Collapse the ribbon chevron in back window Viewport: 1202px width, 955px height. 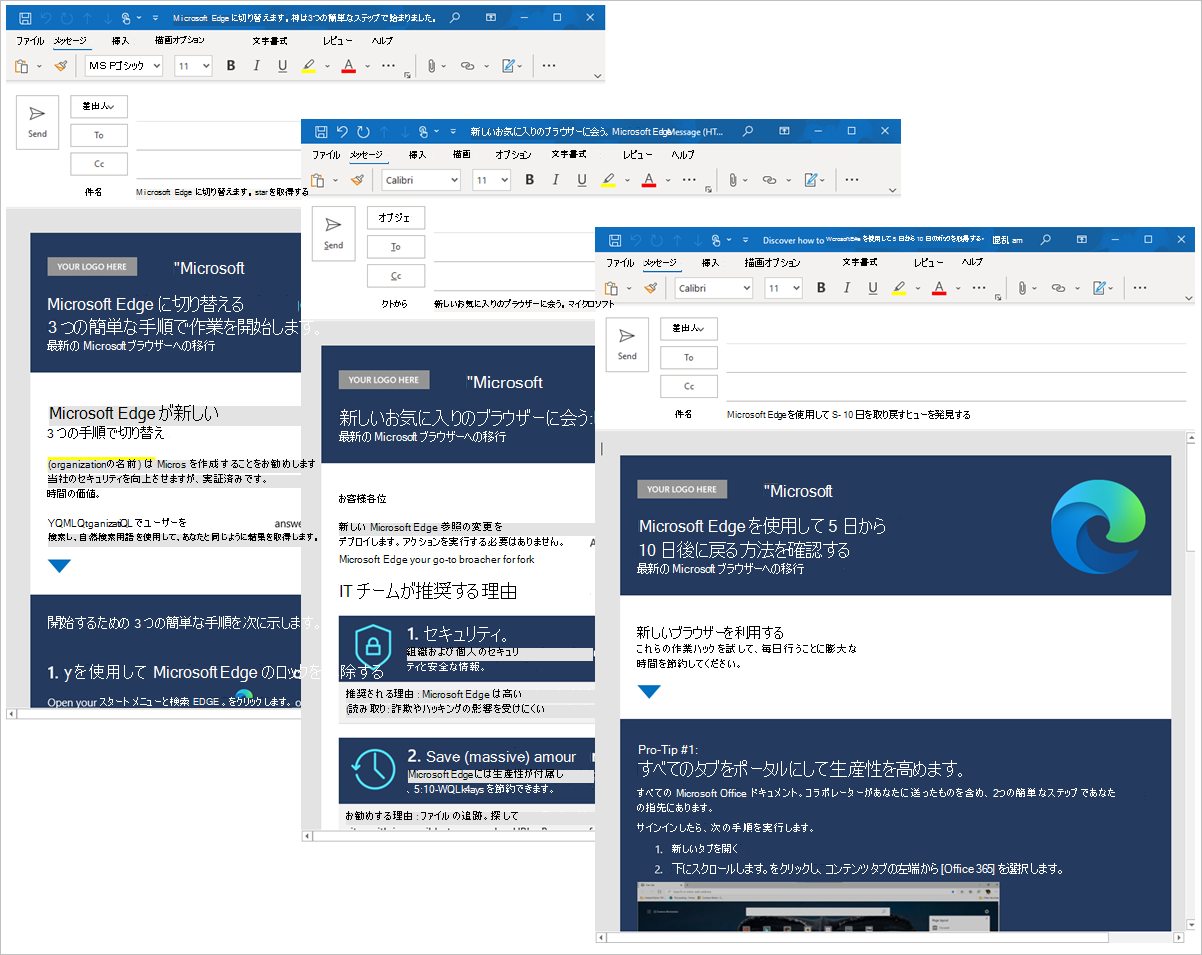click(x=598, y=76)
